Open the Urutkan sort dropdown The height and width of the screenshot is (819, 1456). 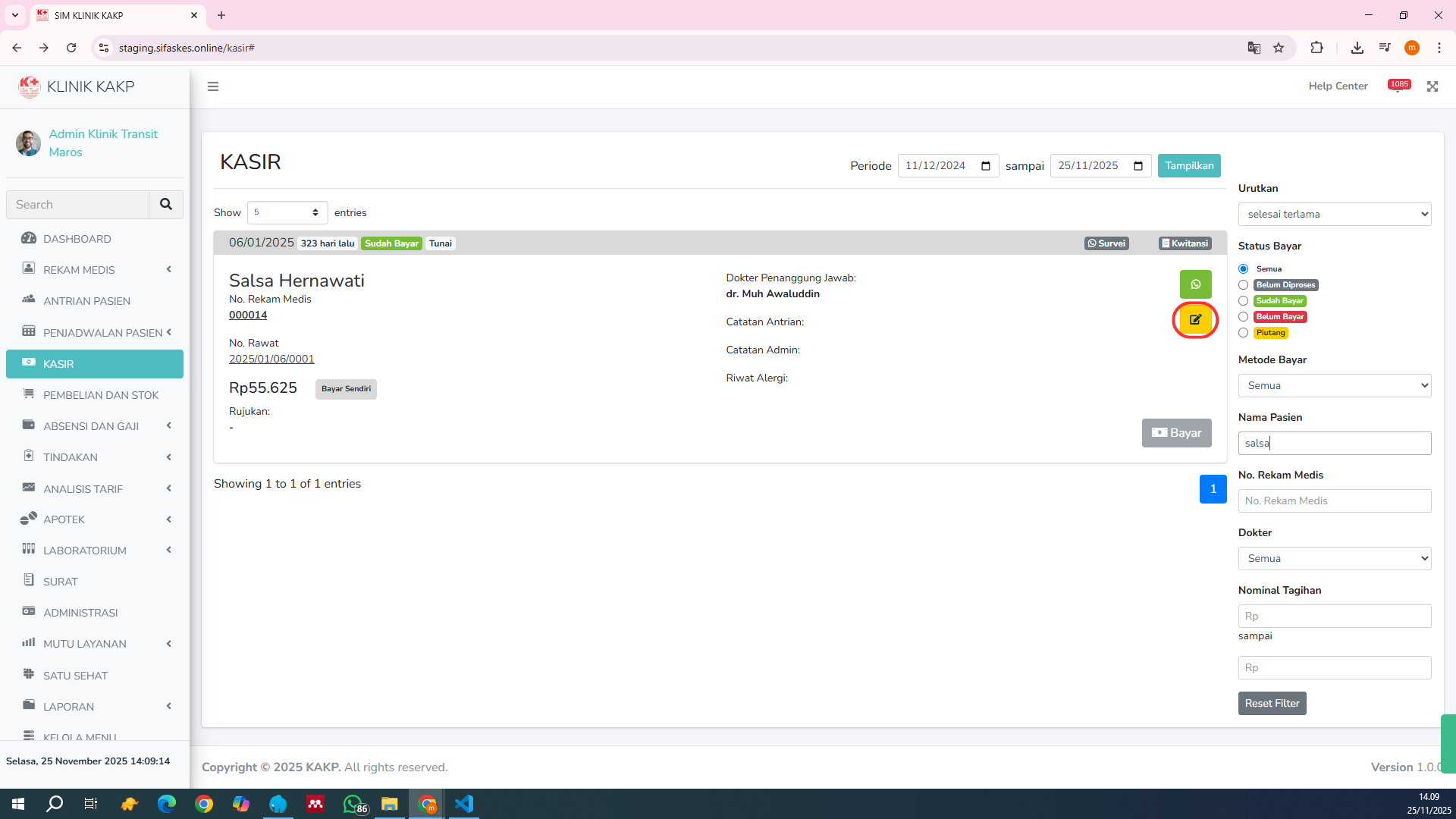(1334, 215)
